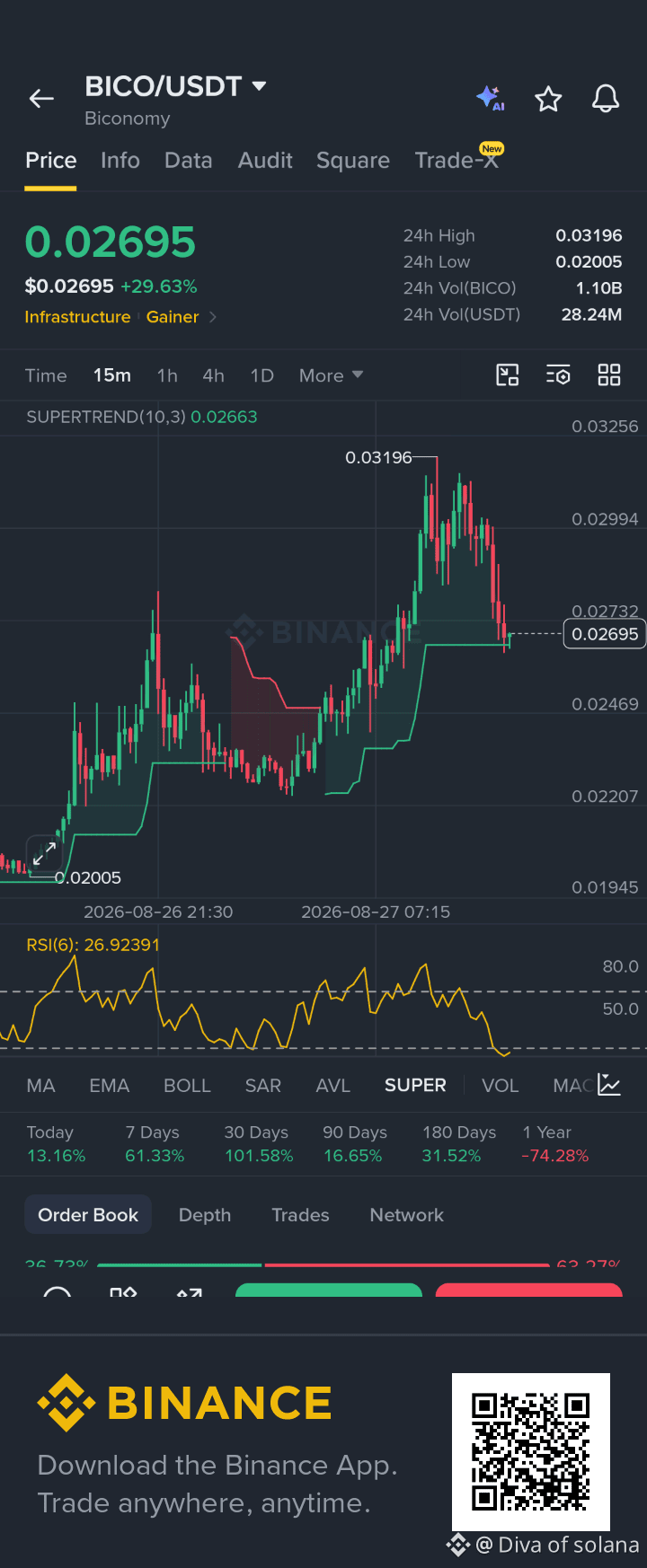The height and width of the screenshot is (1568, 647).
Task: Select the 4h chart interval
Action: point(214,375)
